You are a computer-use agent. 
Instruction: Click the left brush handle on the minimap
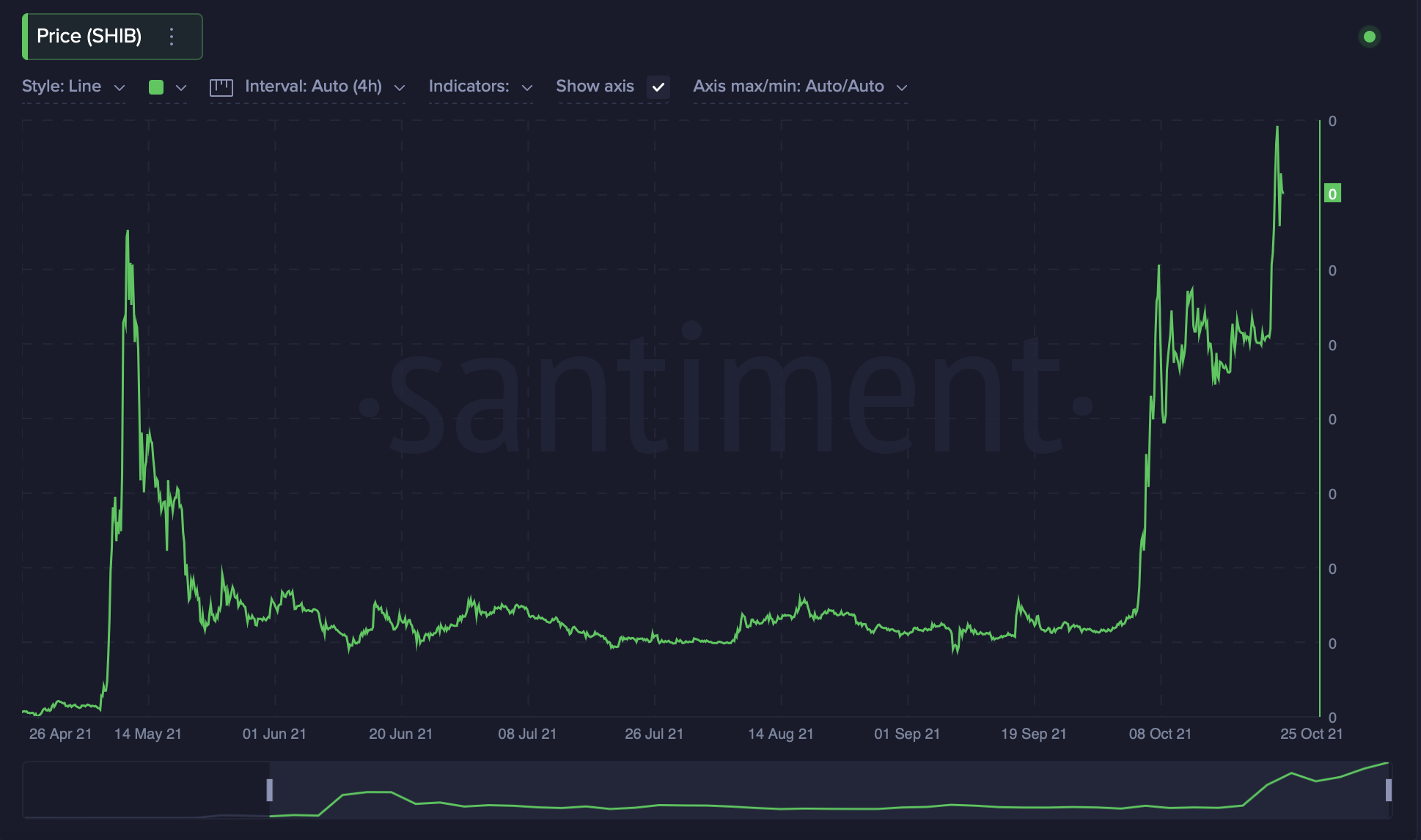click(x=270, y=789)
